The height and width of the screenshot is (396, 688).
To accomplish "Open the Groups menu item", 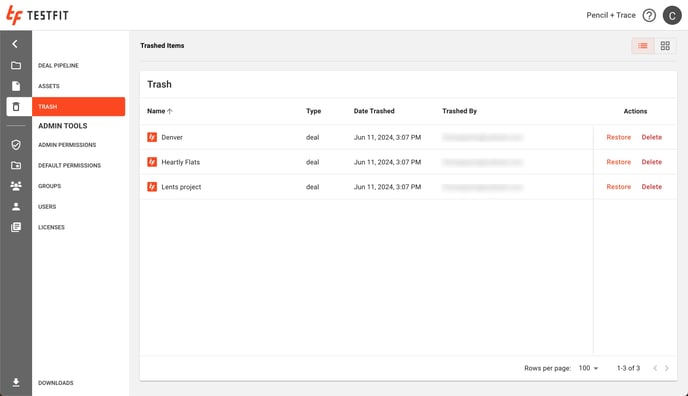I will point(50,186).
